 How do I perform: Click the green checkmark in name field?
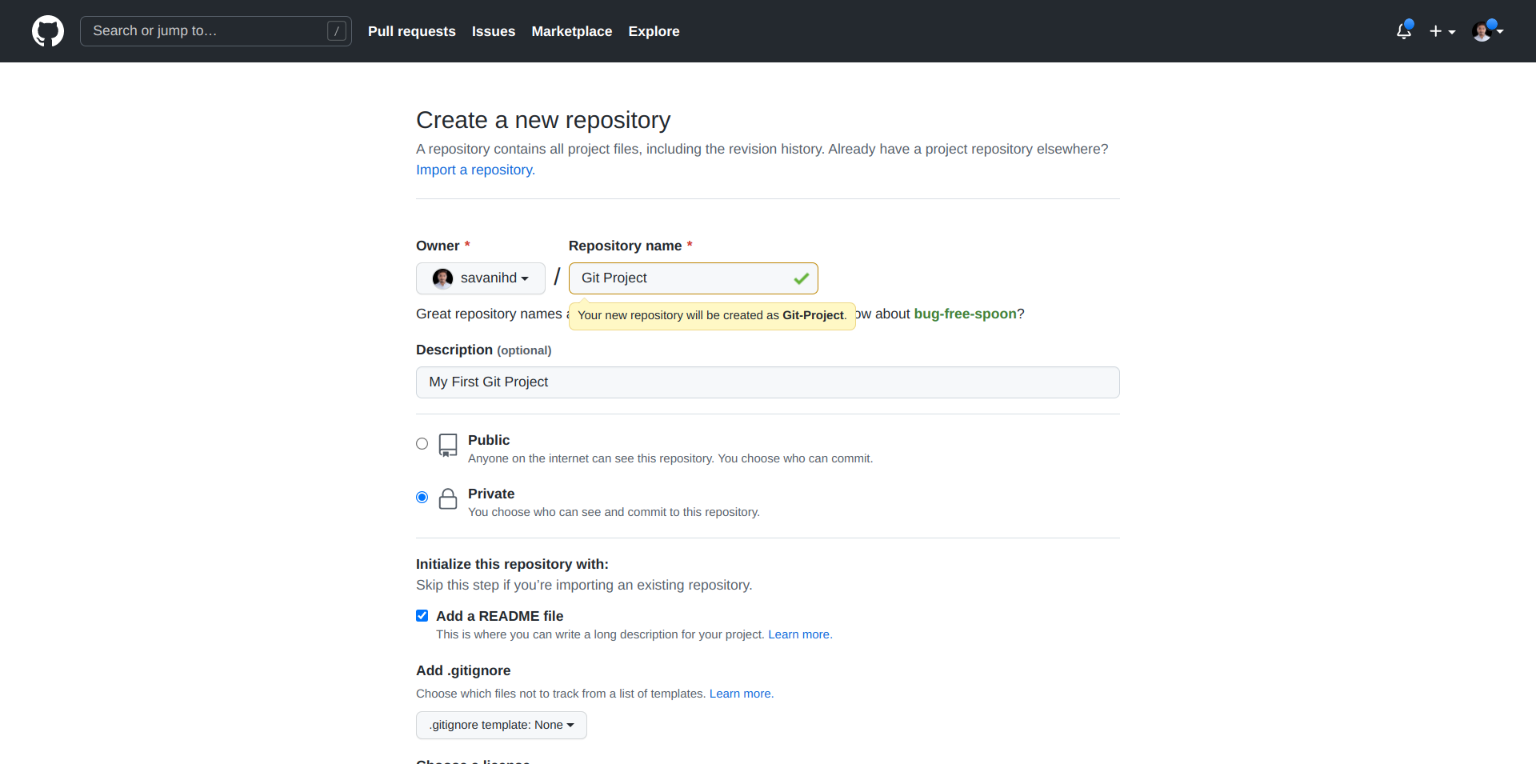pos(801,278)
